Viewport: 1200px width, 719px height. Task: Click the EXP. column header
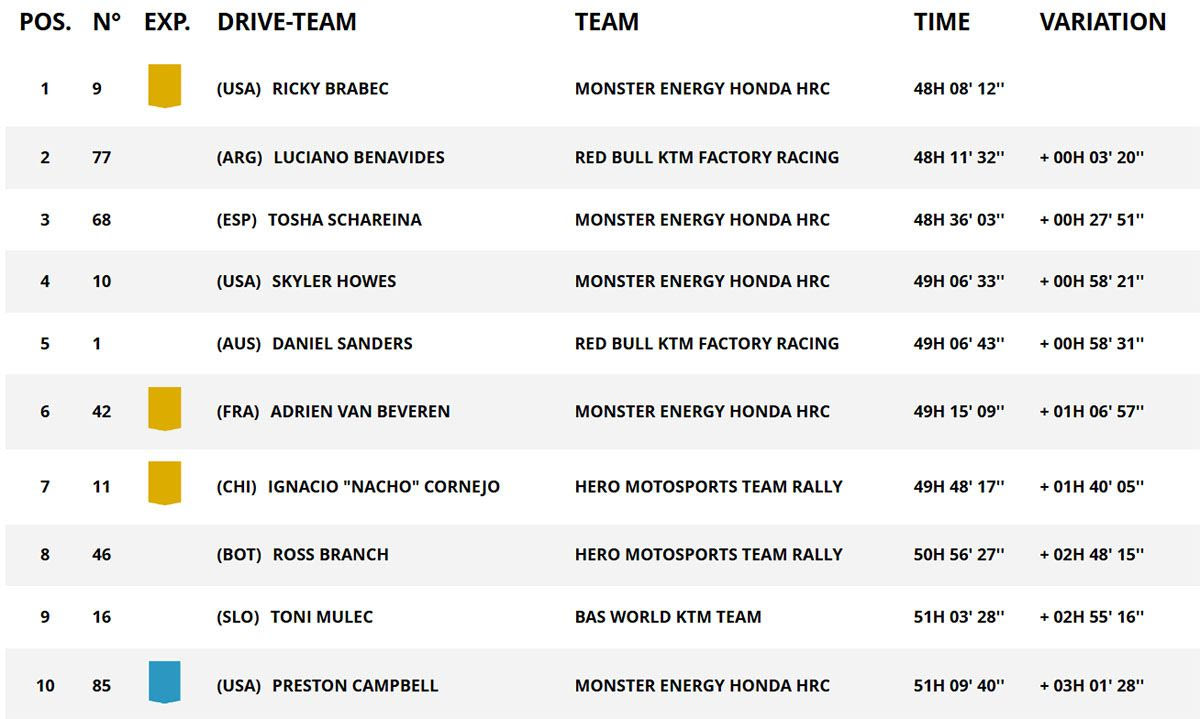click(167, 22)
